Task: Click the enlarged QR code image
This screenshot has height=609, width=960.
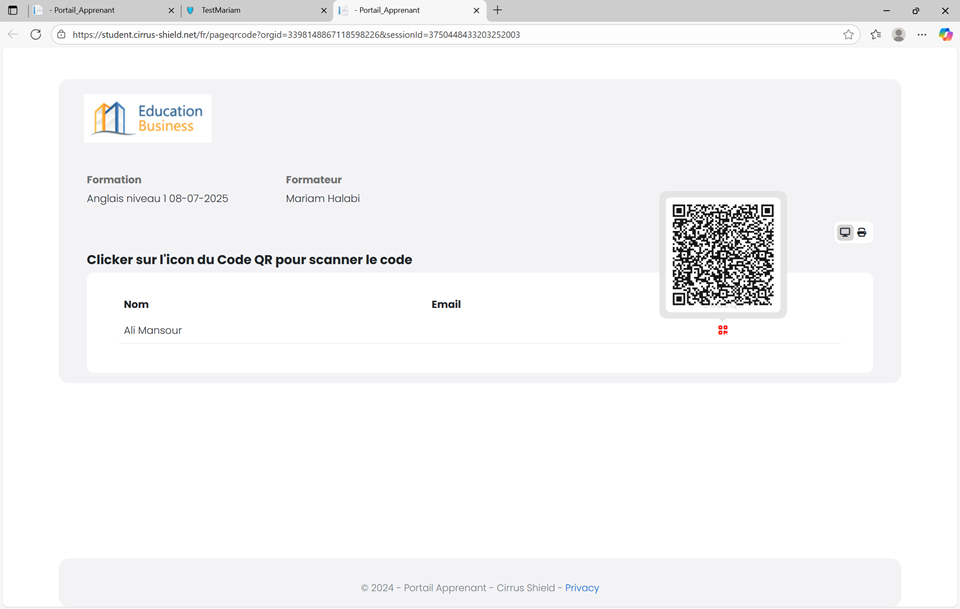Action: (x=723, y=255)
